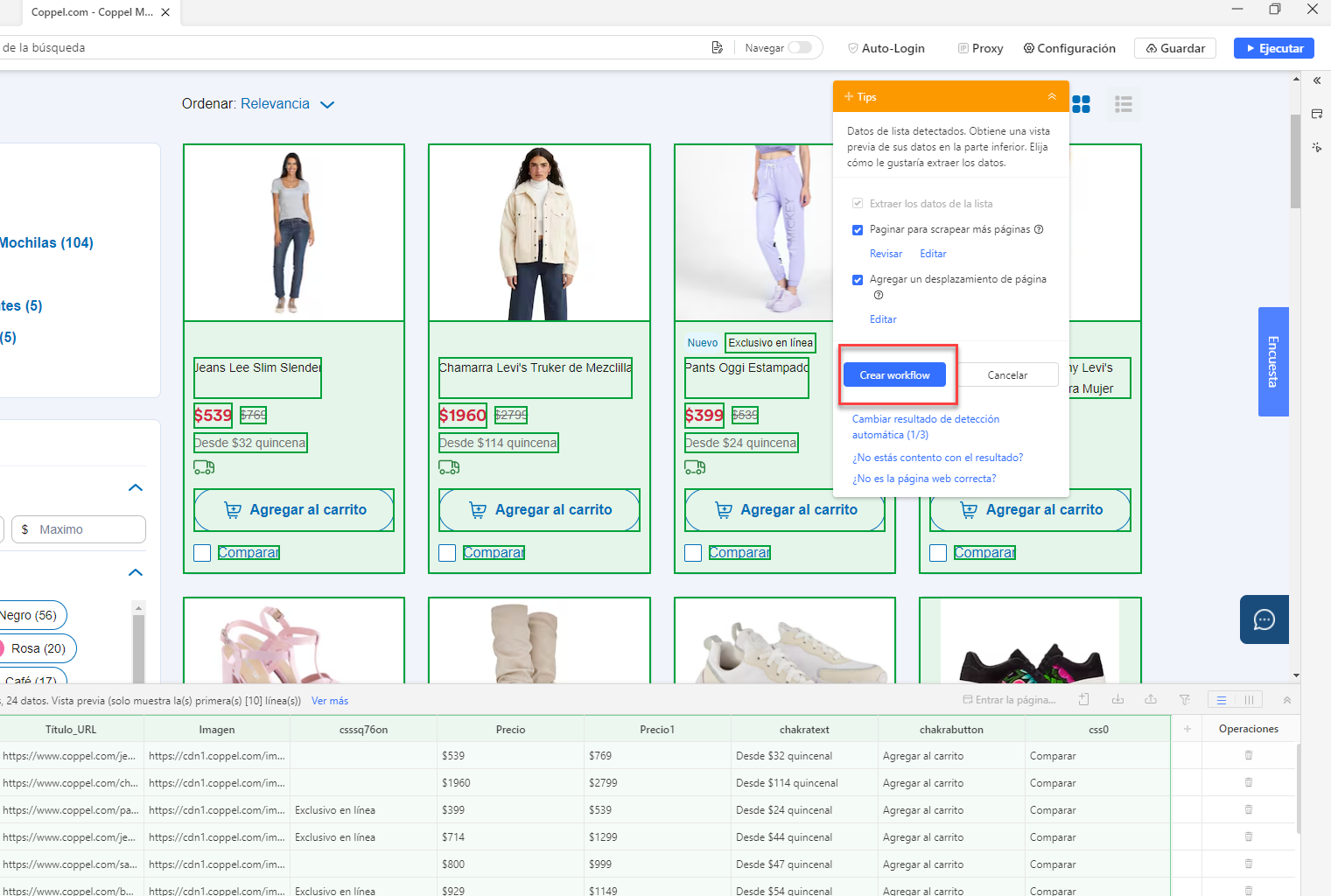Check Comparar box for Jeans Lee
This screenshot has width=1331, height=896.
tap(202, 553)
